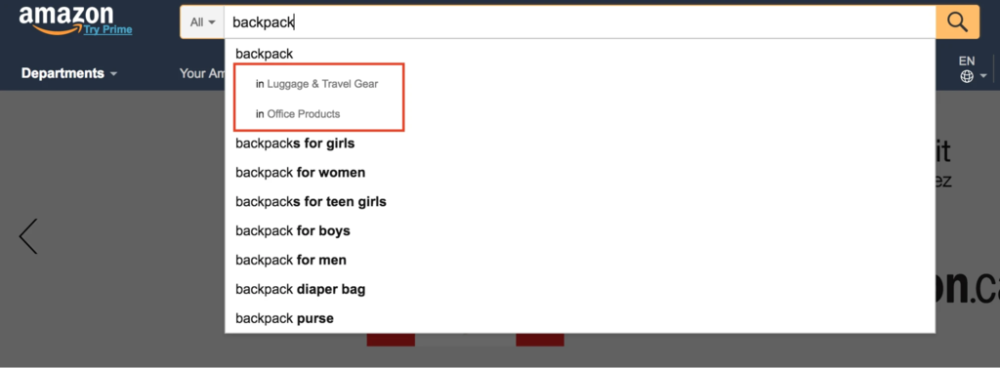This screenshot has width=1000, height=368.
Task: Click the orange search magnifier button
Action: tap(957, 22)
